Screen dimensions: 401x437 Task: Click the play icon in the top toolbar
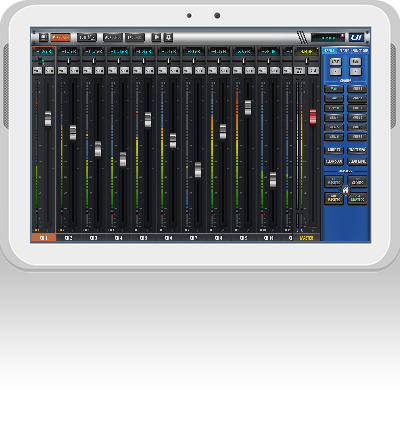pos(156,37)
